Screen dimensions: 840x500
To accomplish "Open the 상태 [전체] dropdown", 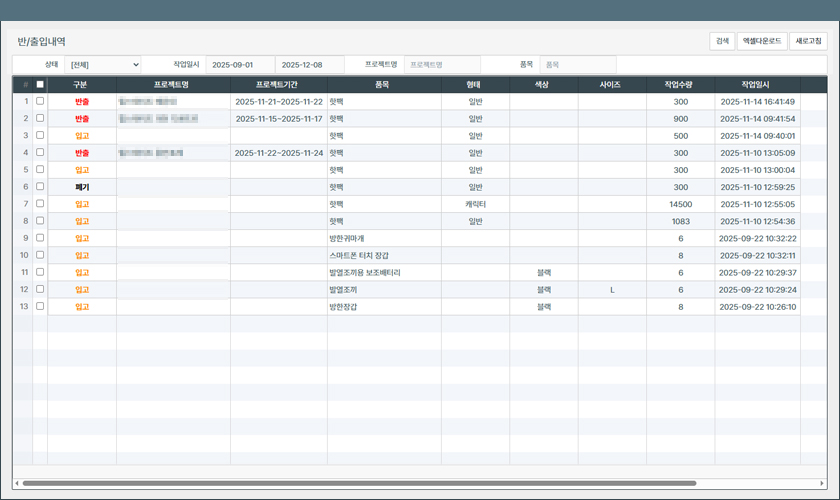I will click(104, 65).
